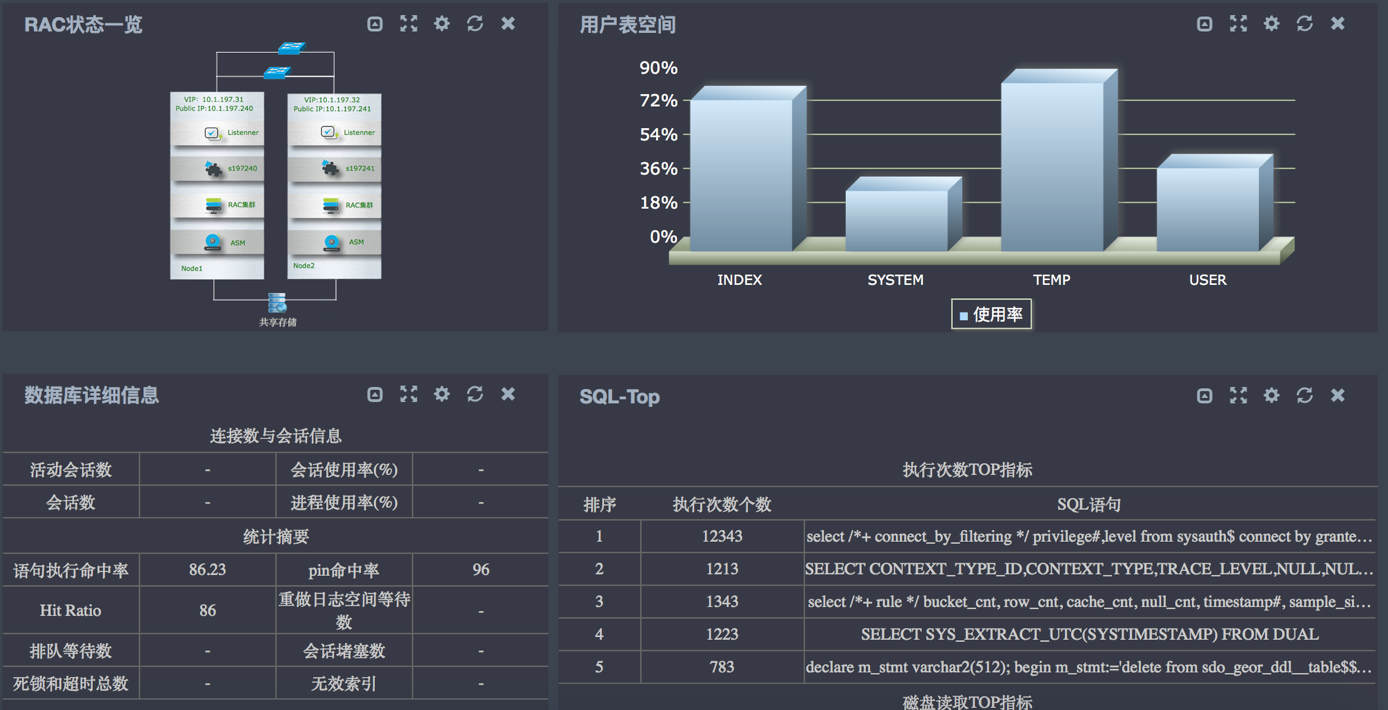
Task: Click the s197241 instance puzzle icon
Action: click(x=330, y=168)
